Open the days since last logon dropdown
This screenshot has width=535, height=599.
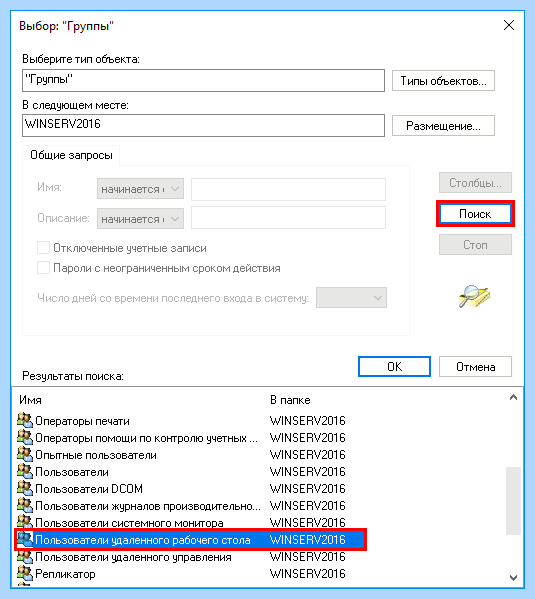click(351, 298)
